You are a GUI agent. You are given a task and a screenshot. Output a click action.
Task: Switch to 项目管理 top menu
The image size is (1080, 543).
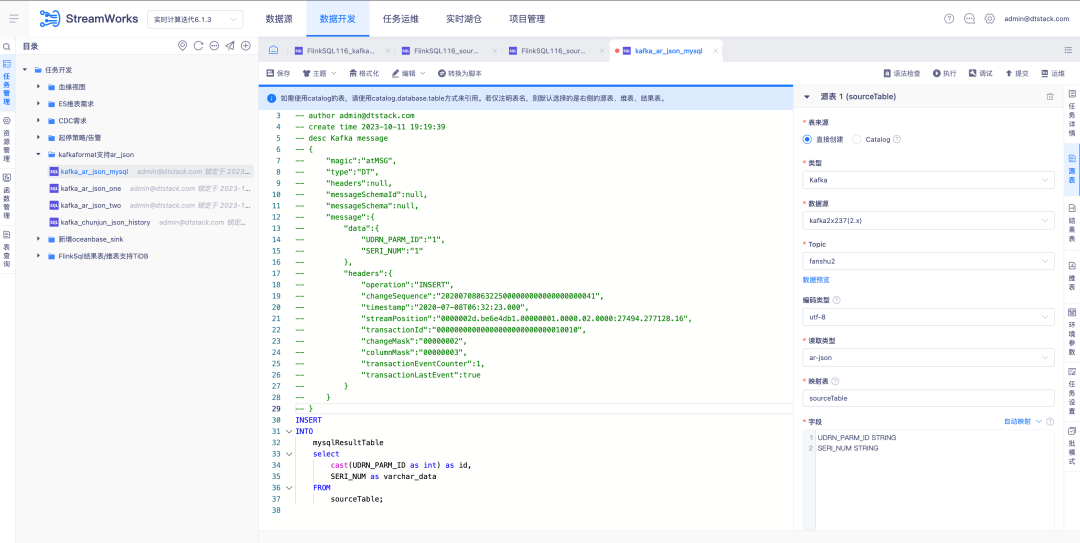click(527, 19)
